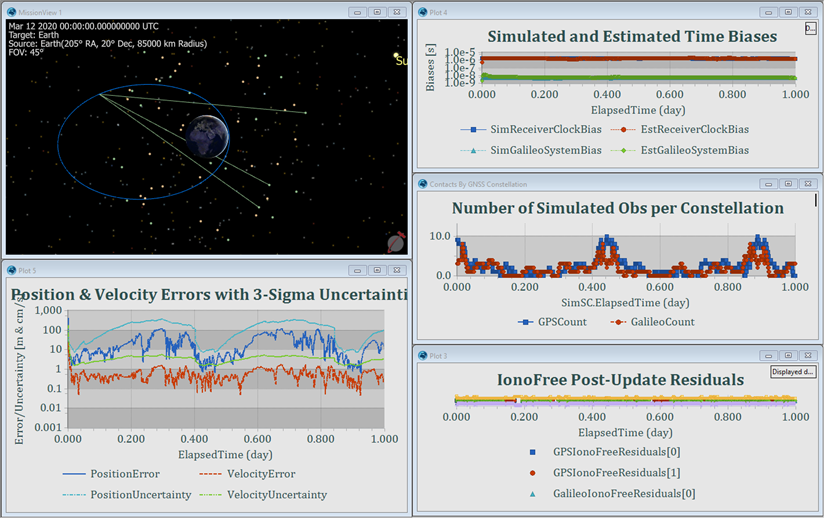Click the EstGalileoSystemBias legend label
The height and width of the screenshot is (518, 824).
pyautogui.click(x=695, y=150)
